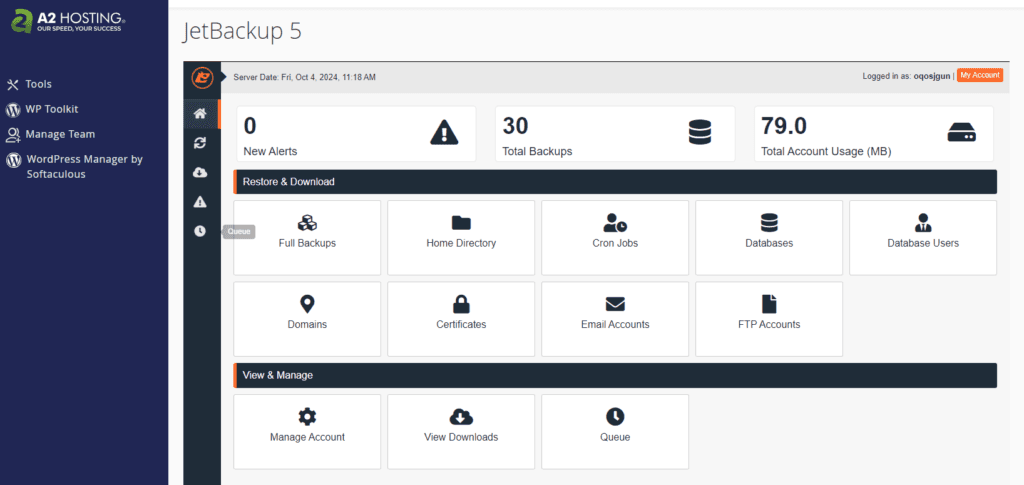Open Home Directory folder icon
Viewport: 1024px width, 485px height.
(x=461, y=223)
